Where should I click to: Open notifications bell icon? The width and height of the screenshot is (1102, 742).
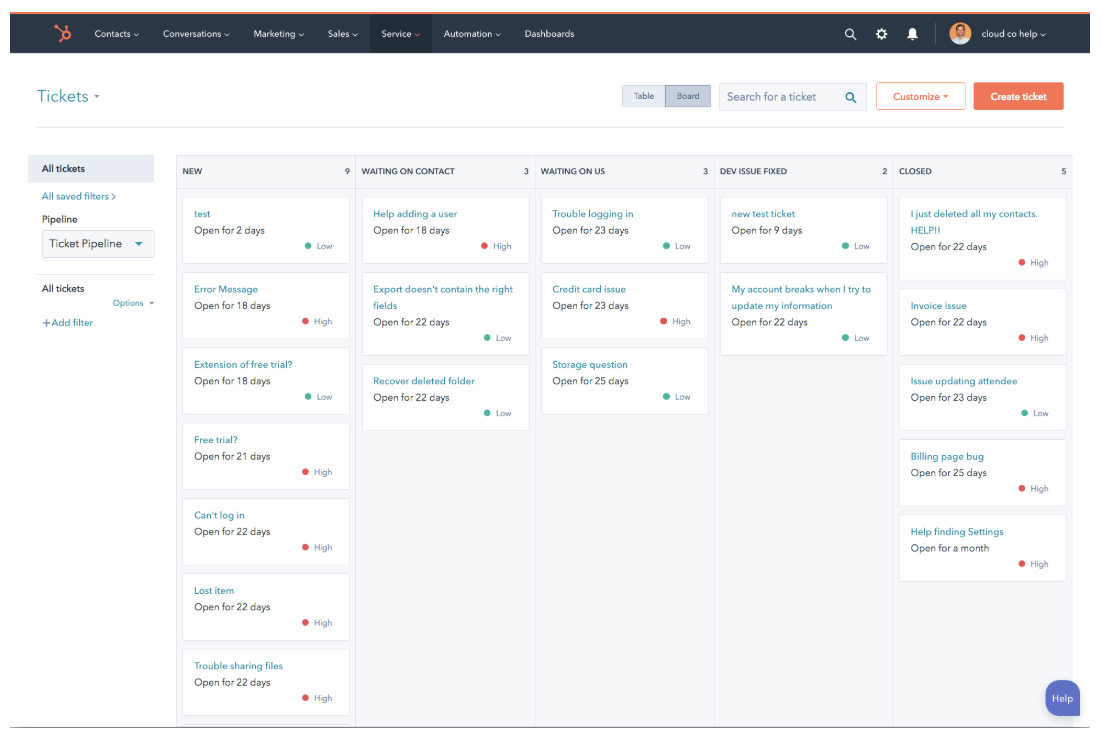tap(912, 34)
